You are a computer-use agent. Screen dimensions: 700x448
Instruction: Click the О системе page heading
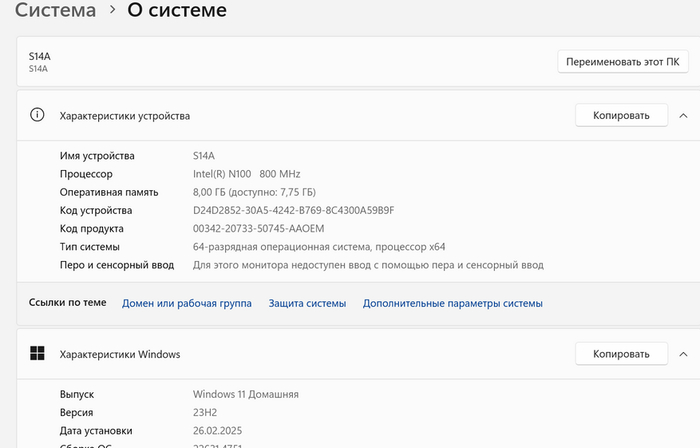177,11
